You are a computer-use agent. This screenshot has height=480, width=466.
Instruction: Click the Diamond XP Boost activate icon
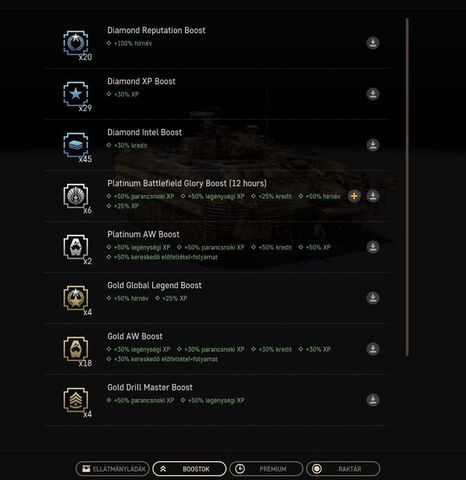(373, 94)
